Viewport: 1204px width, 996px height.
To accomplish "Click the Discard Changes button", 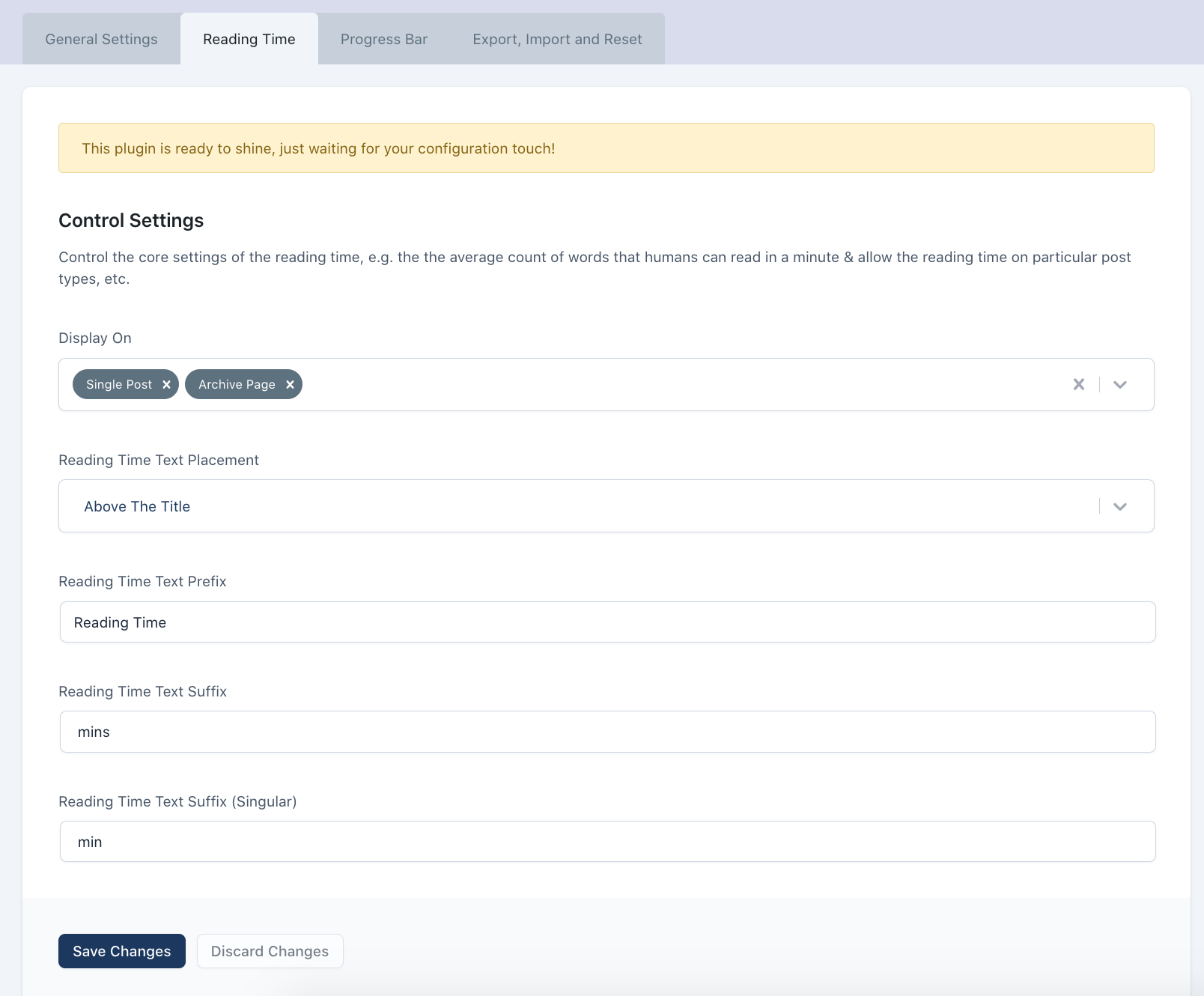I will pos(270,951).
